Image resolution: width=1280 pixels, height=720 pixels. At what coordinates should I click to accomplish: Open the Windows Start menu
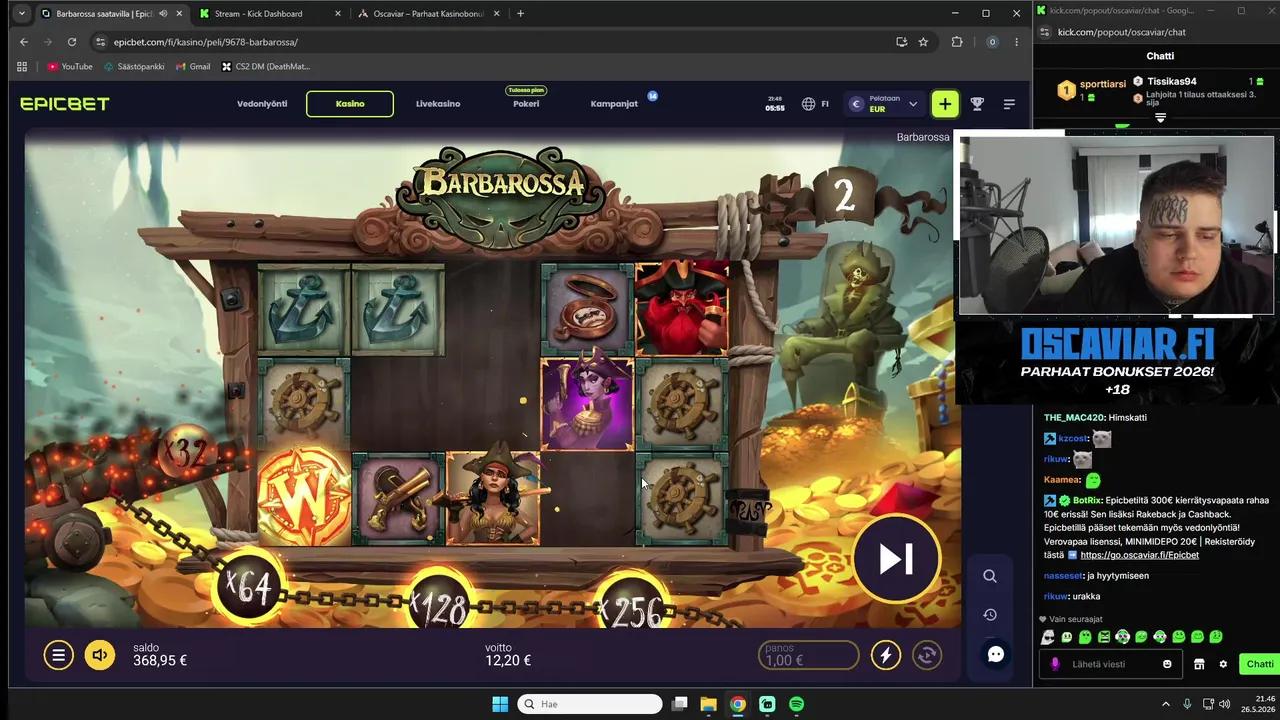[x=500, y=704]
